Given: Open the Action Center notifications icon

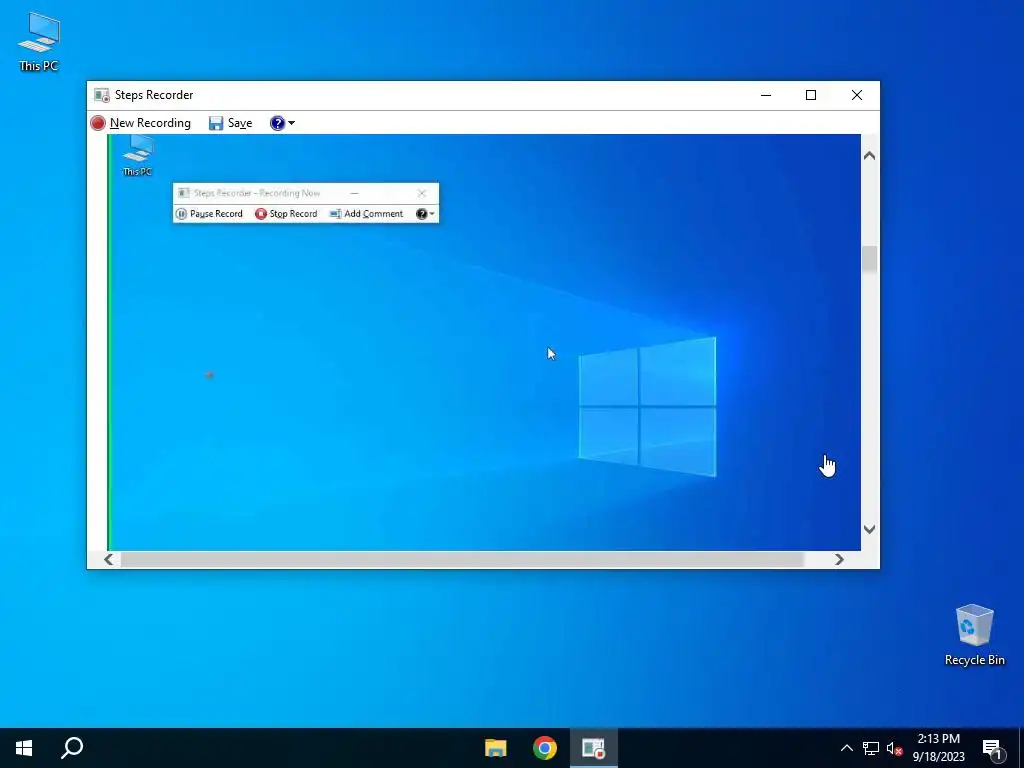Looking at the screenshot, I should [x=992, y=748].
